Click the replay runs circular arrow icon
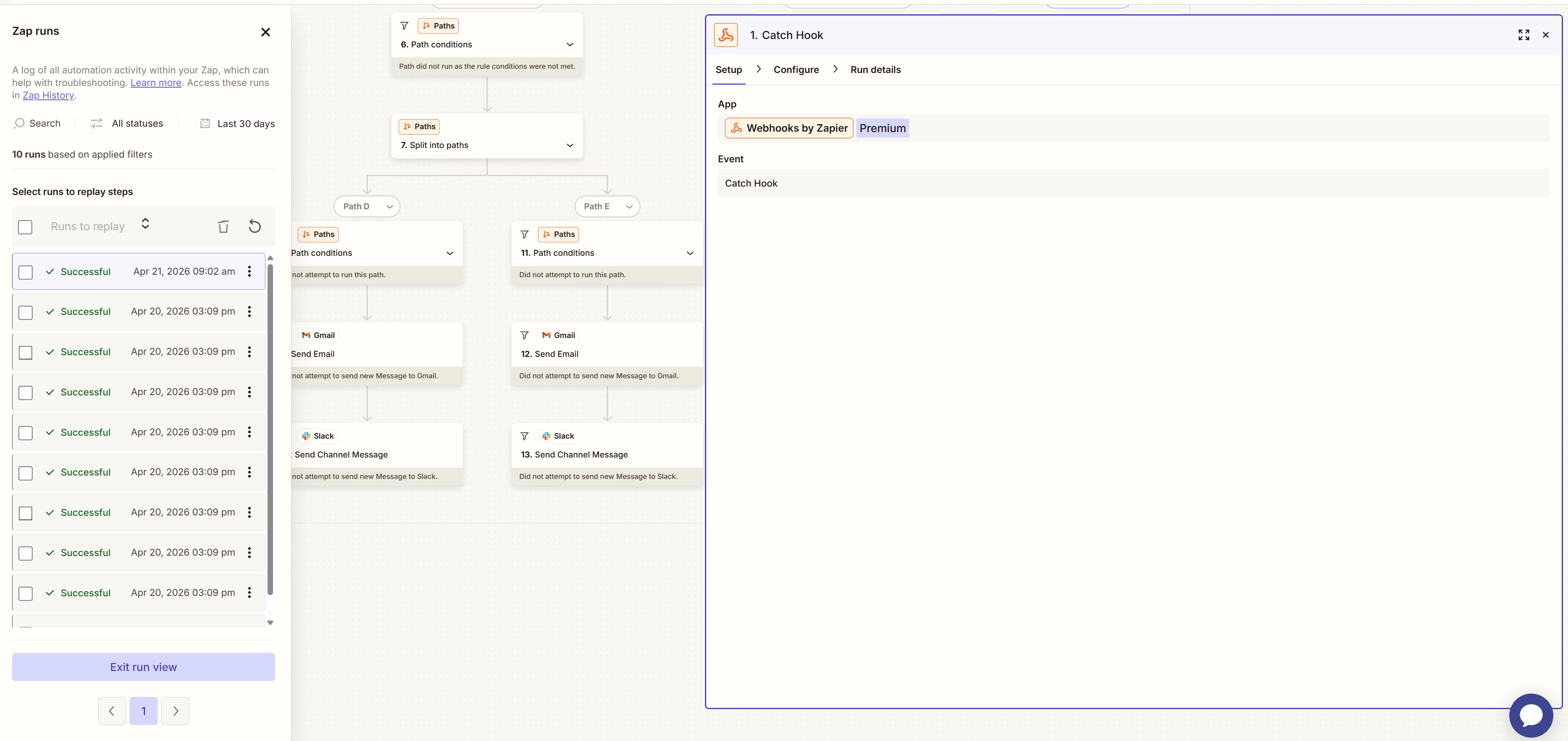The width and height of the screenshot is (1568, 741). pos(255,226)
